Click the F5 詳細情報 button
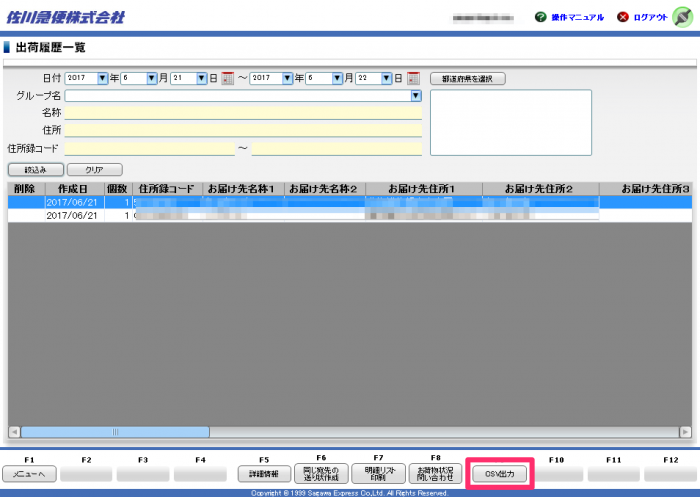The height and width of the screenshot is (497, 700). click(264, 474)
